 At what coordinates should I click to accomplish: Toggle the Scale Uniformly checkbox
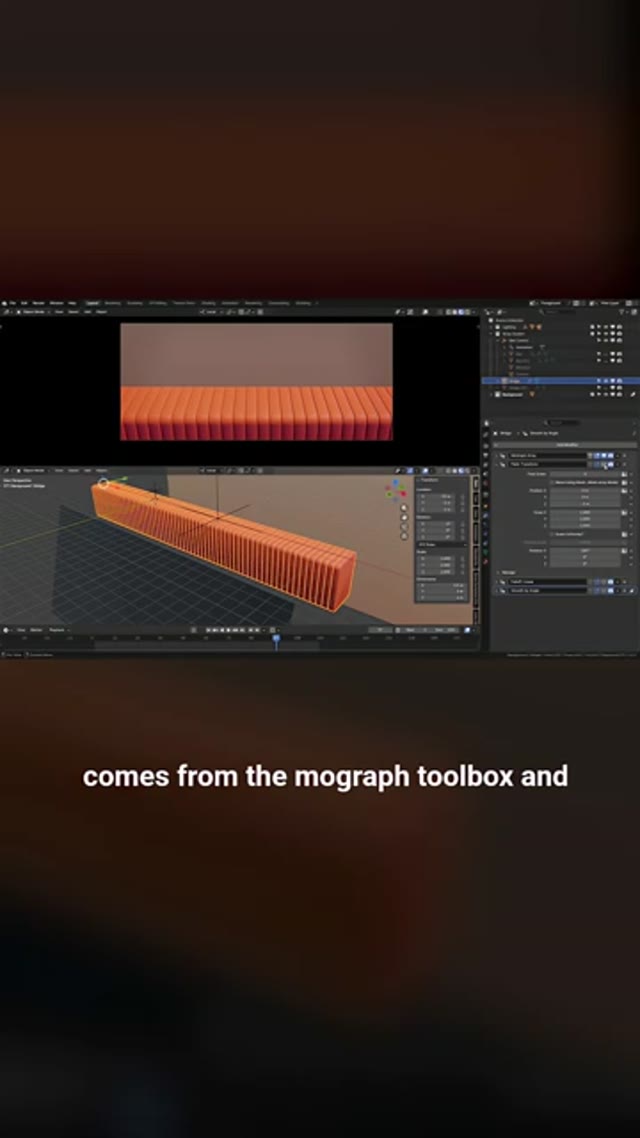click(552, 534)
